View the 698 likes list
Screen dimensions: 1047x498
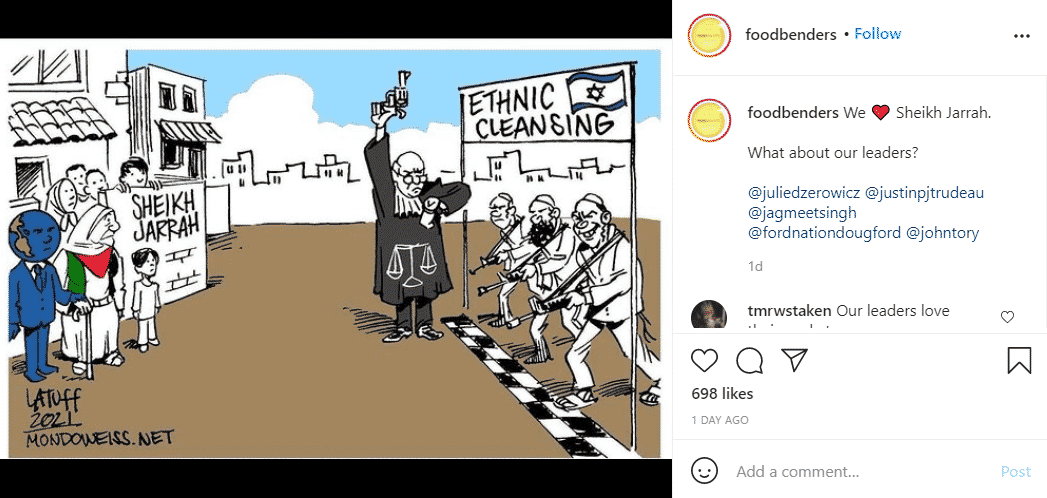722,394
